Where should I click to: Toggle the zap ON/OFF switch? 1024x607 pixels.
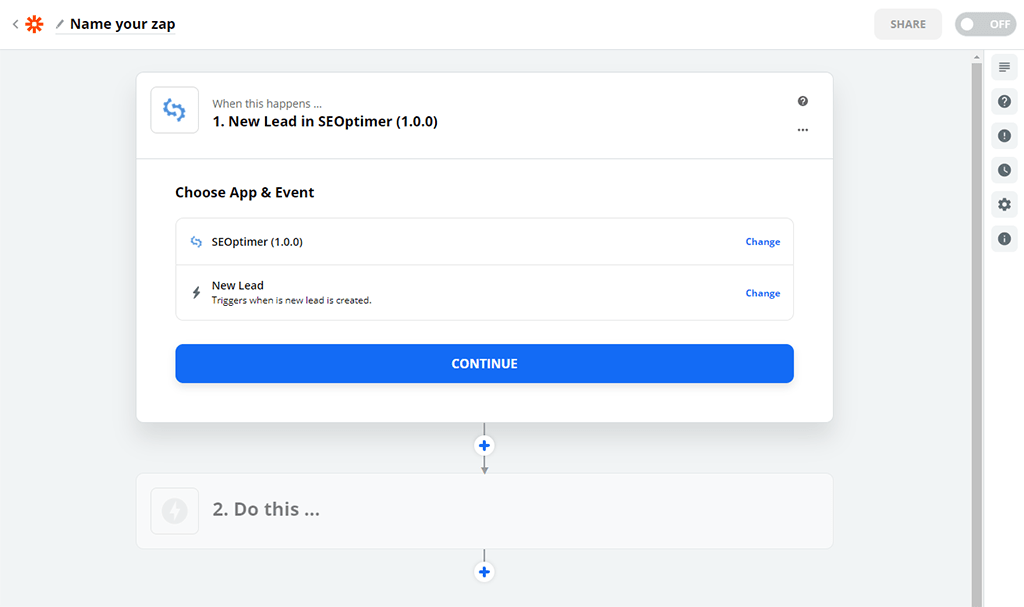point(985,24)
